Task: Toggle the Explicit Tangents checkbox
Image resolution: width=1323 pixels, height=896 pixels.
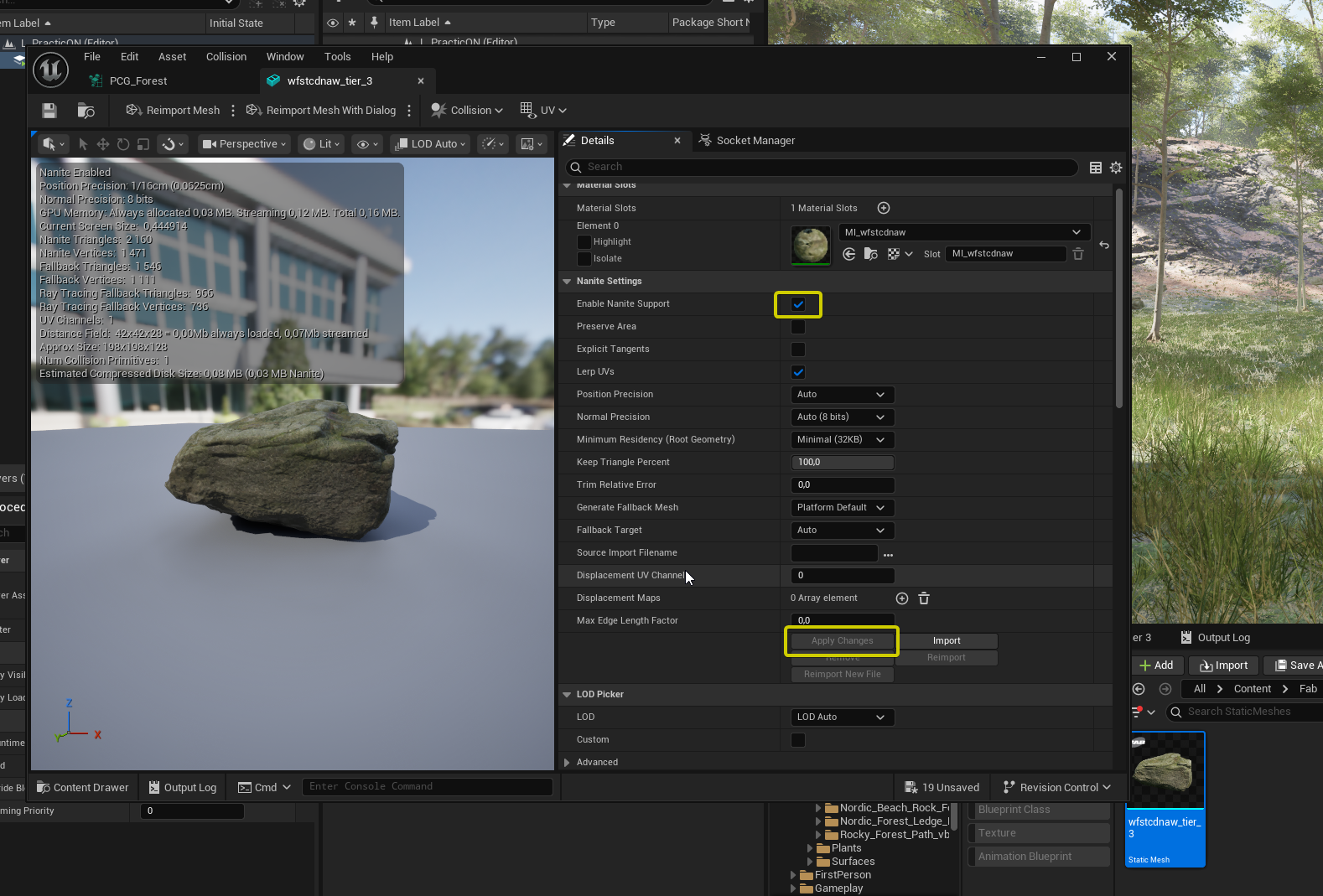Action: pos(798,350)
